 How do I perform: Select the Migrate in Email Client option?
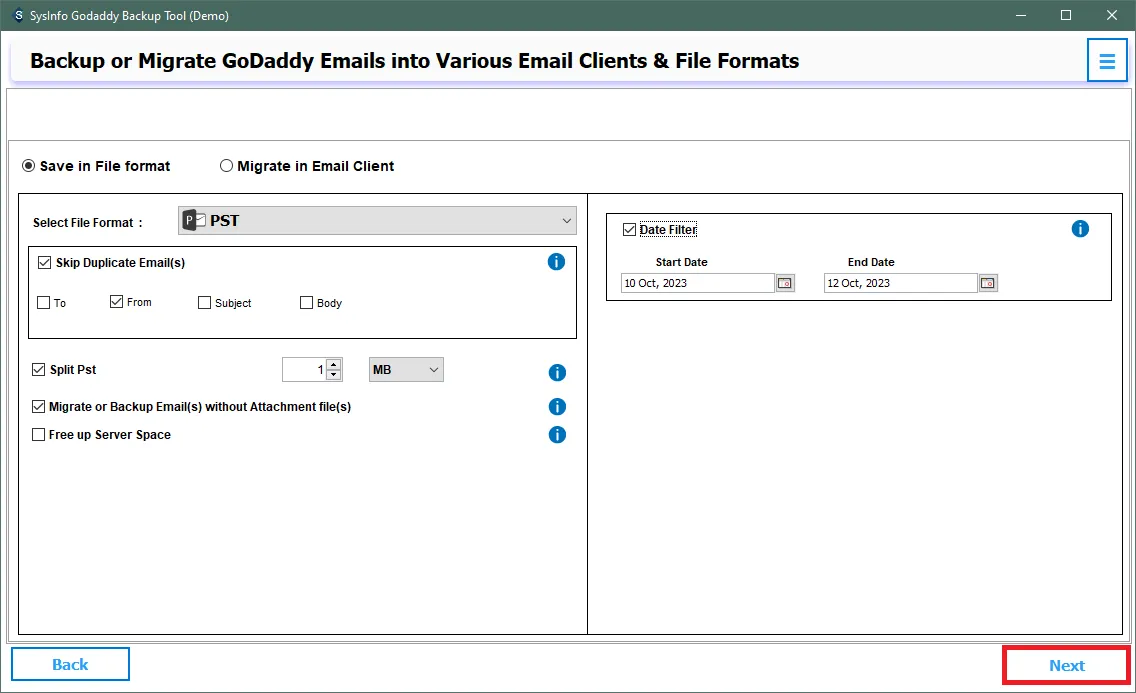pos(227,166)
